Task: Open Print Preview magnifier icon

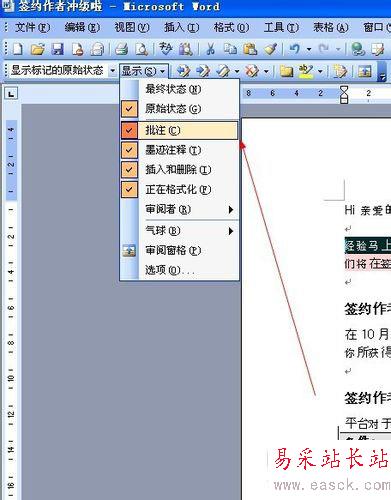Action: 141,49
